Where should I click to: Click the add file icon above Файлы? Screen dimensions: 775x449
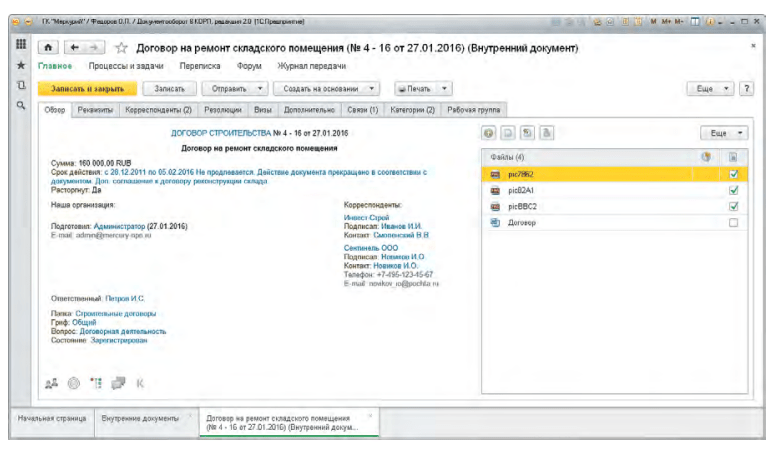pos(489,133)
